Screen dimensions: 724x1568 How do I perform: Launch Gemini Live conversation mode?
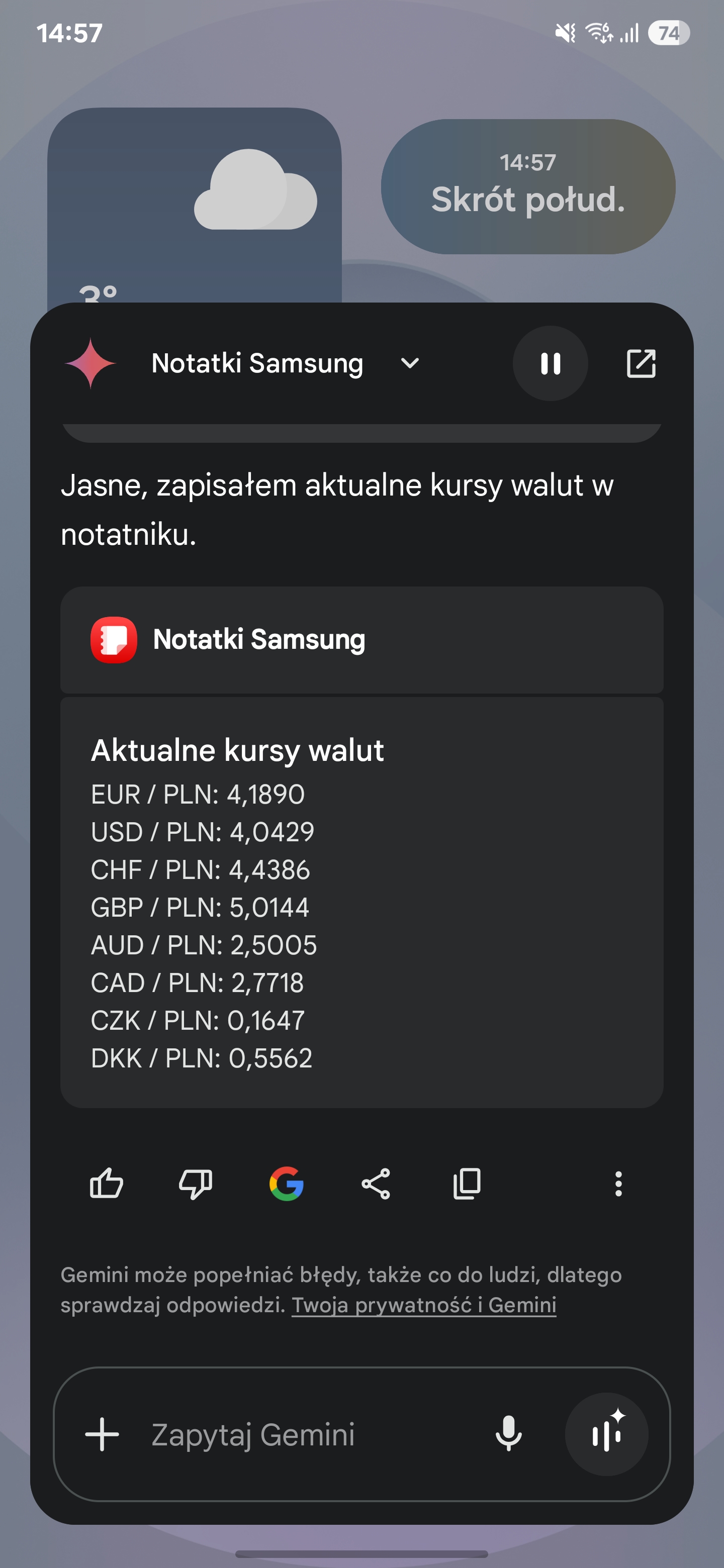[606, 1434]
